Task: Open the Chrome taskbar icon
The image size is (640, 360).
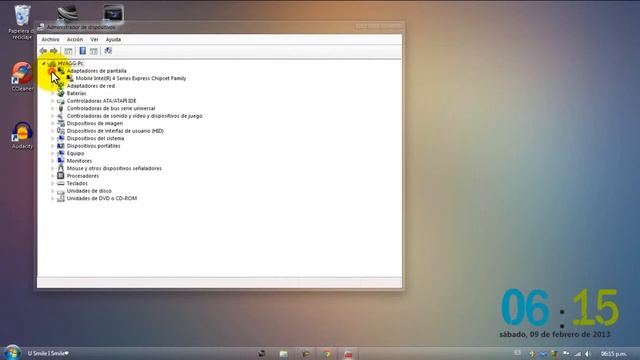Action: (327, 353)
